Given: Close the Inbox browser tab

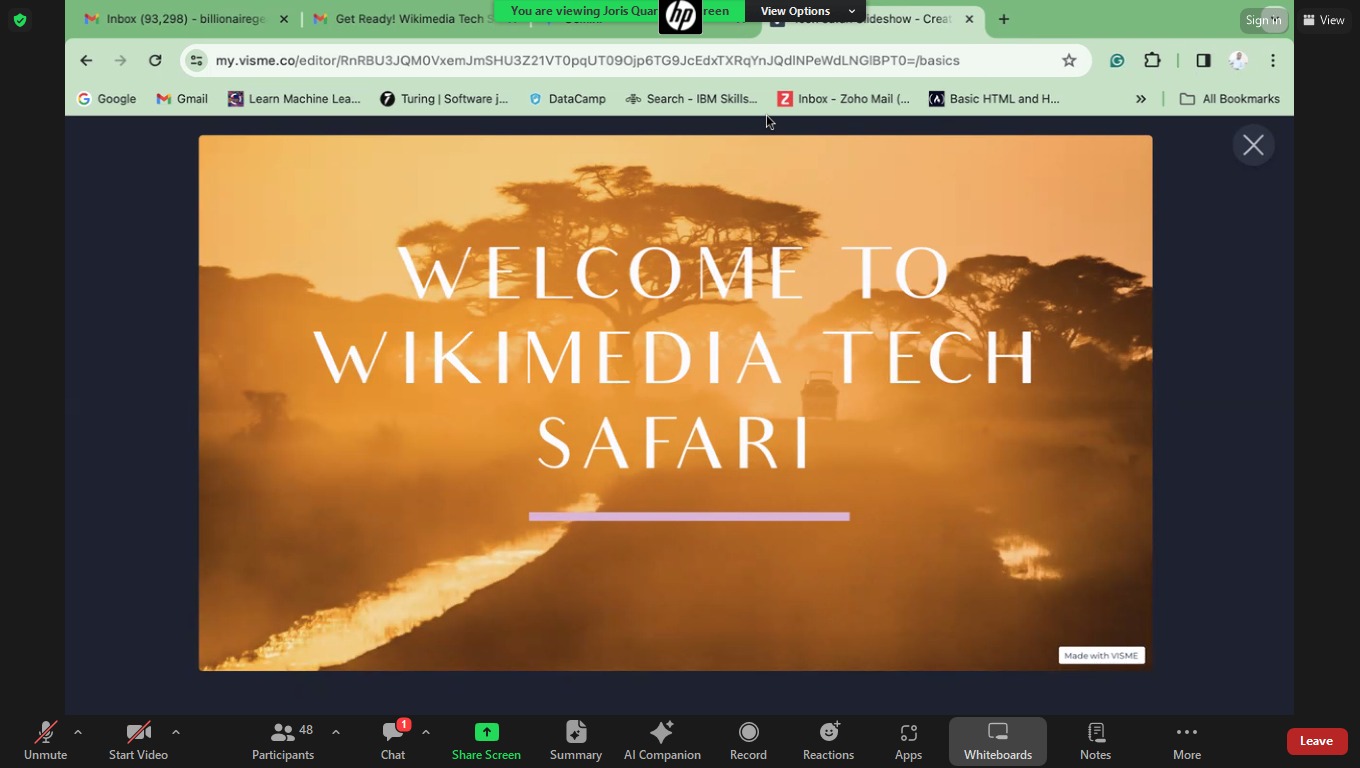Looking at the screenshot, I should tap(284, 19).
